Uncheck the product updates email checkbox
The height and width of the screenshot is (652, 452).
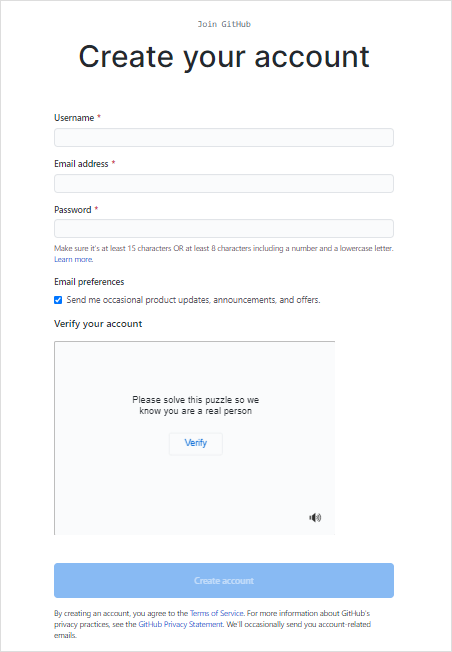[58, 300]
